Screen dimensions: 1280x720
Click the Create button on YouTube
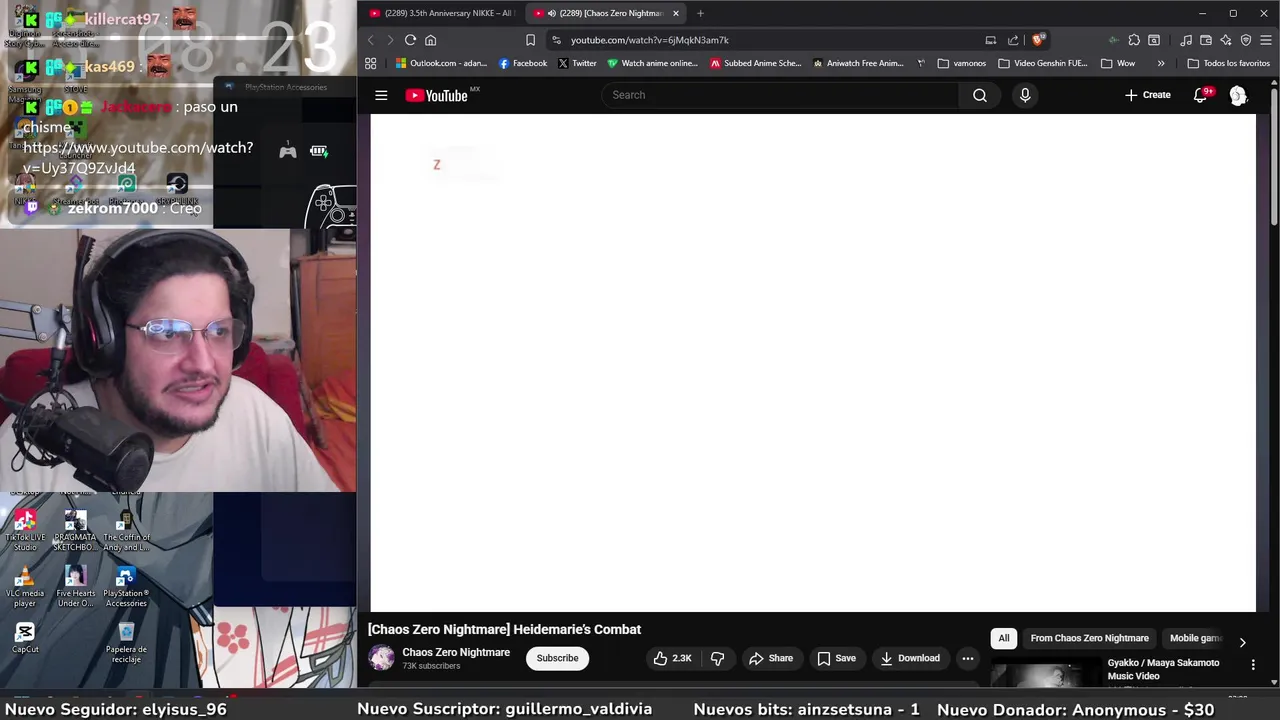[1147, 95]
